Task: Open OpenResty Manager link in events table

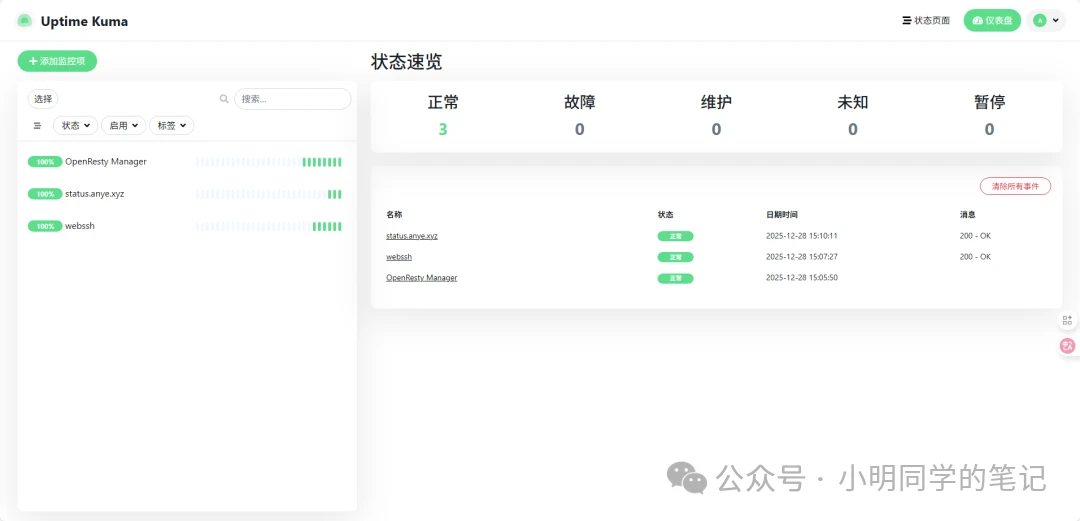Action: click(x=422, y=278)
